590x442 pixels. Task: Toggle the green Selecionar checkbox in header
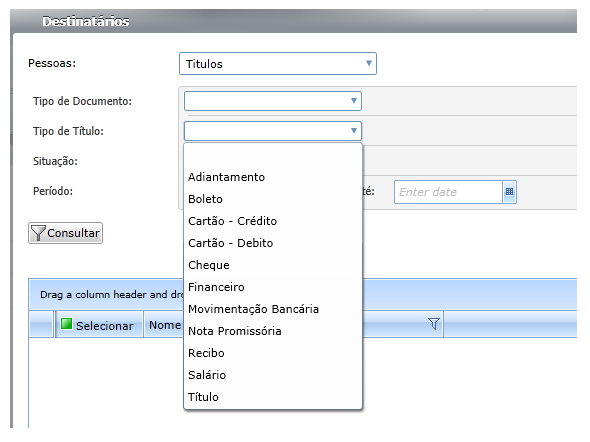[66, 324]
